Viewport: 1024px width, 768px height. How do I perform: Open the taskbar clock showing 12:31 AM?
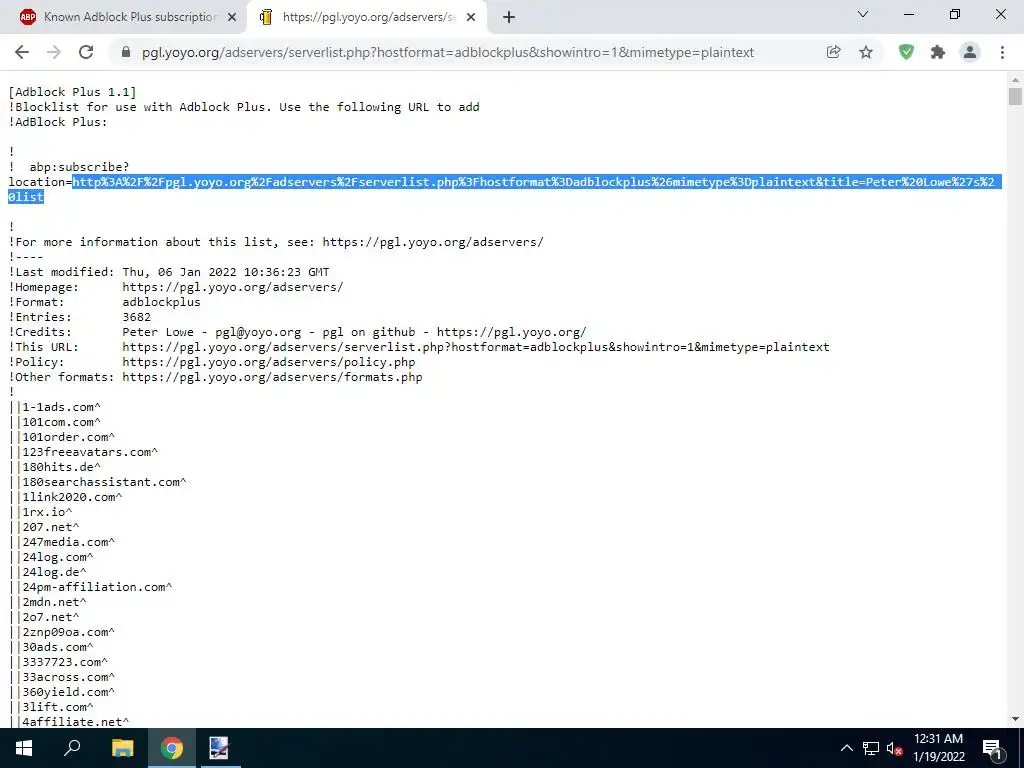938,748
